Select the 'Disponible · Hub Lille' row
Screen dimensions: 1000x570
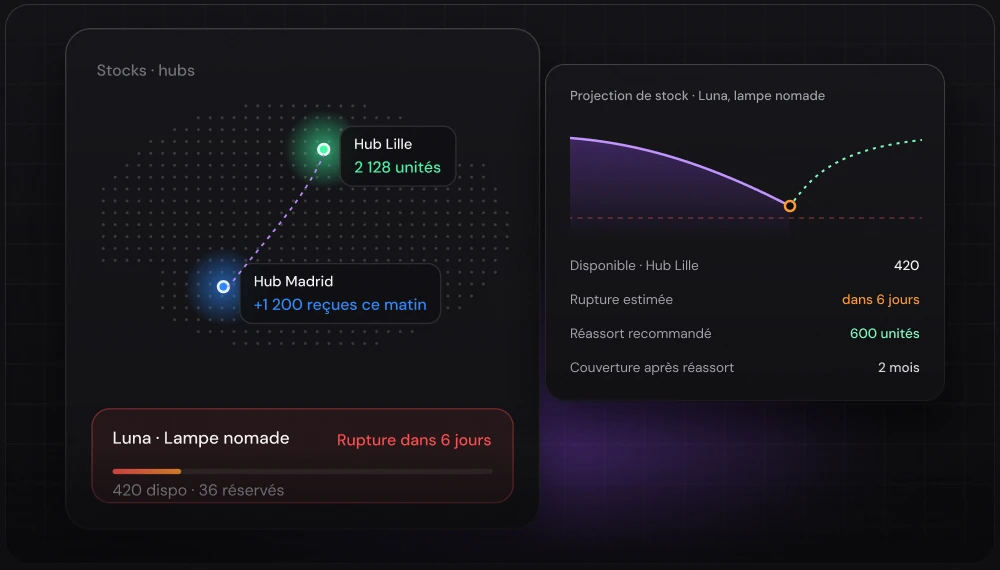(x=744, y=265)
